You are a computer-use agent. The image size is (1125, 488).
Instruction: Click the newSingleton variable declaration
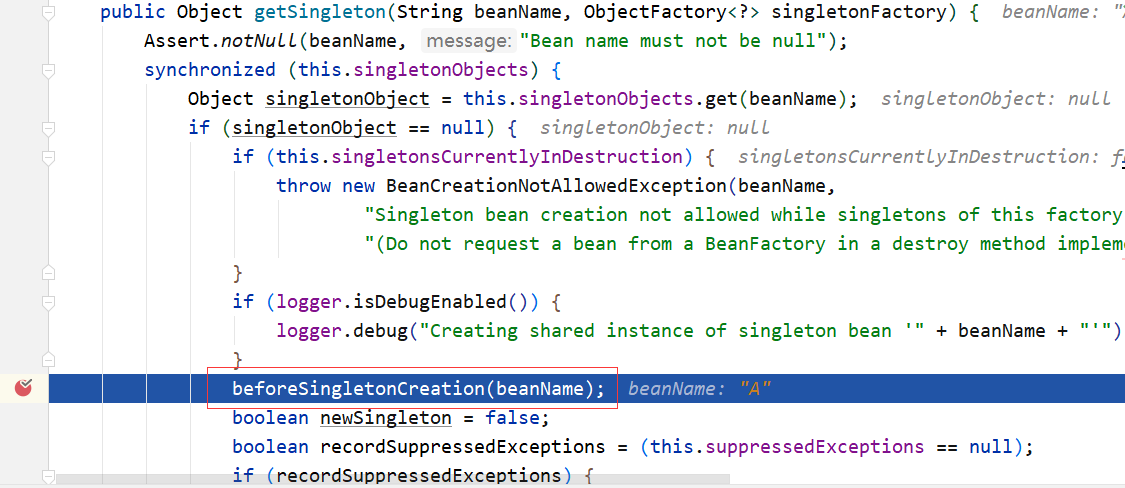[x=385, y=418]
